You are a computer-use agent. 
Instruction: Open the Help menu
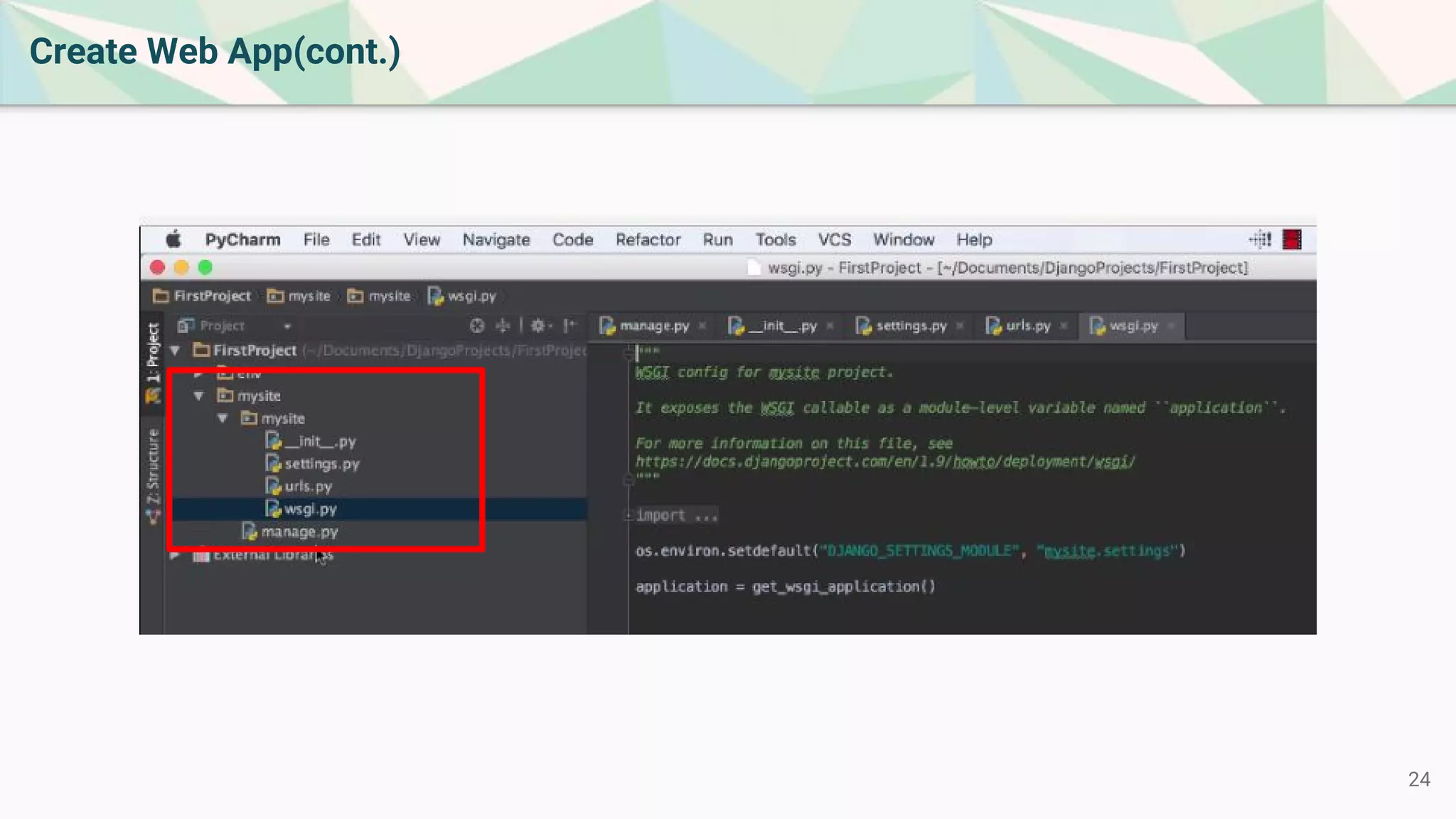click(x=974, y=240)
